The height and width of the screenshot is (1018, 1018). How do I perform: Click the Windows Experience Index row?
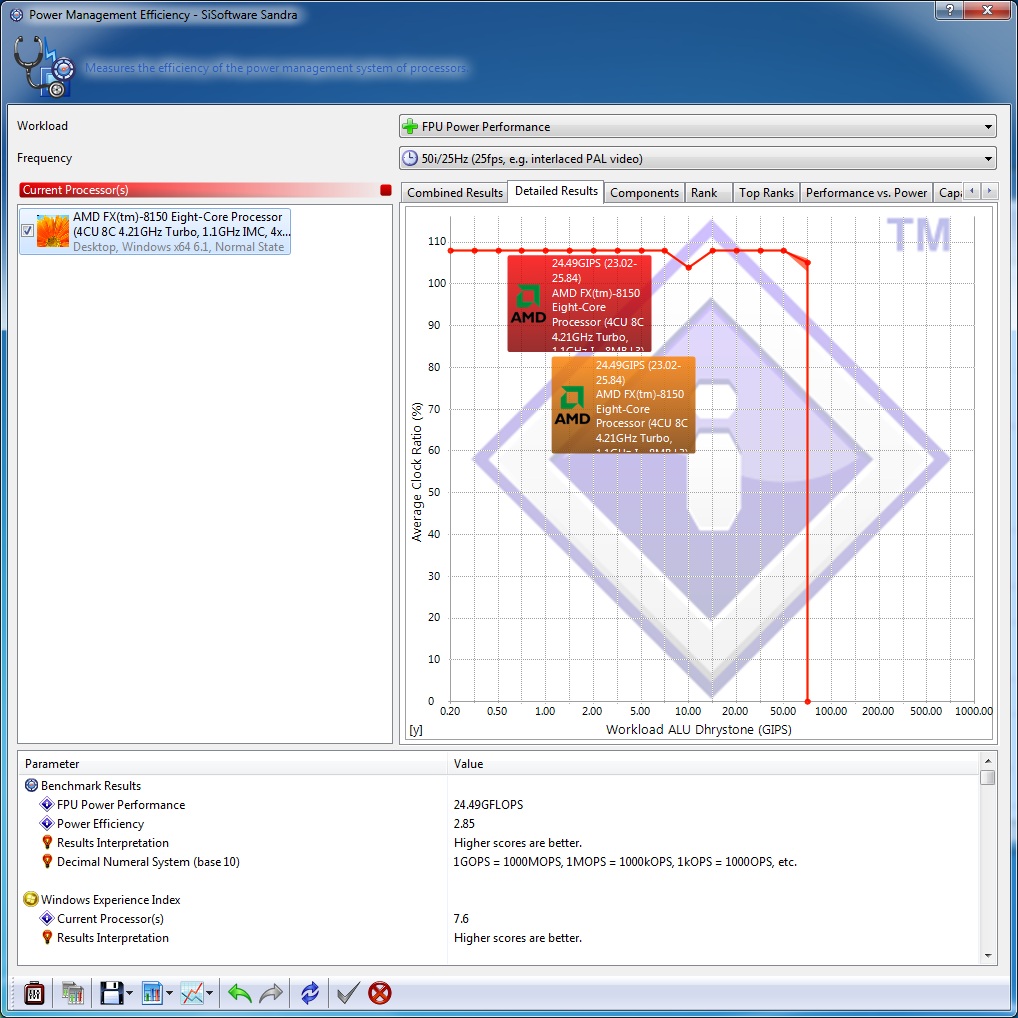click(499, 899)
